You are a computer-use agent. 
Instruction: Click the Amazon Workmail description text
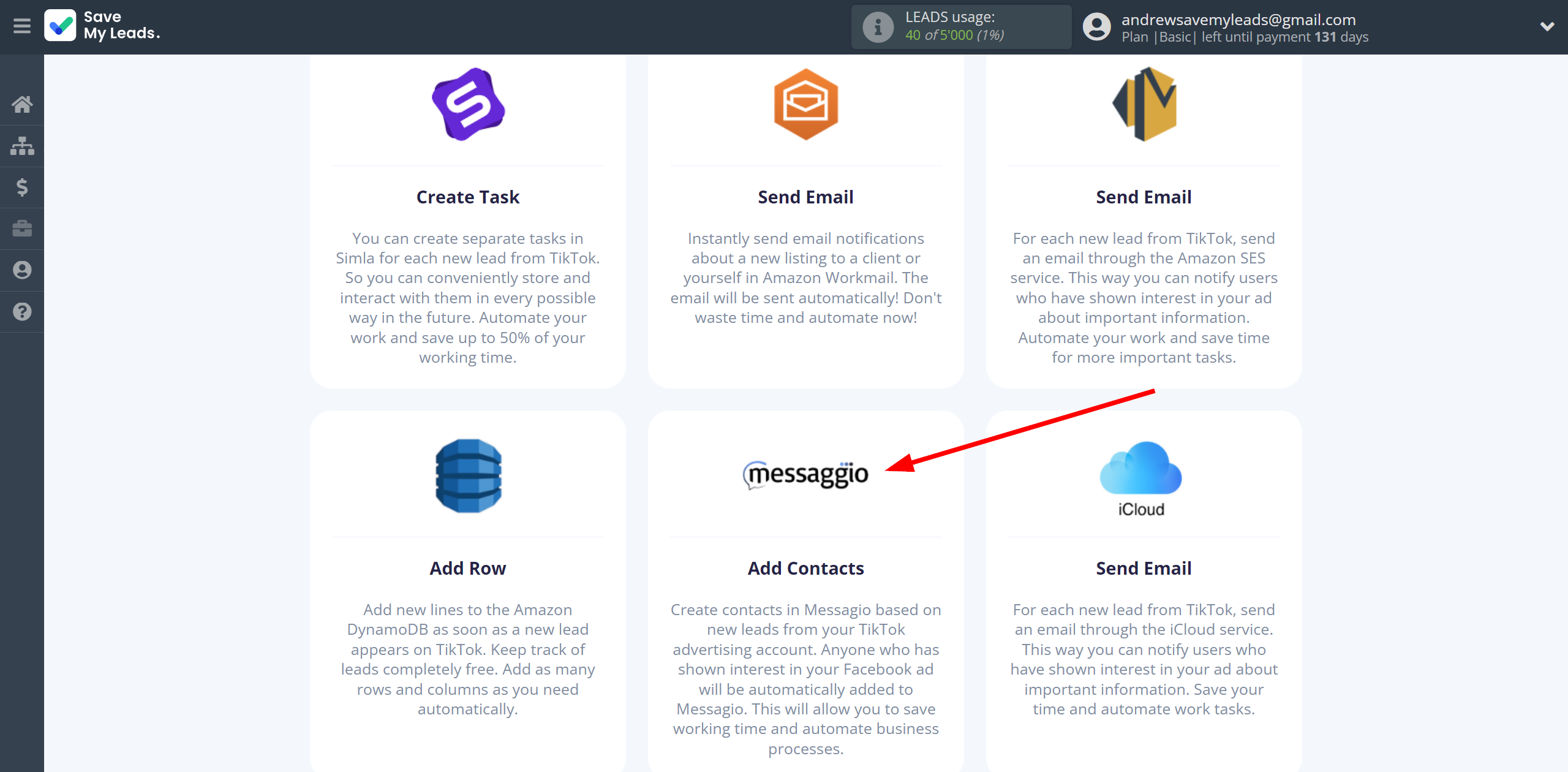(x=805, y=278)
